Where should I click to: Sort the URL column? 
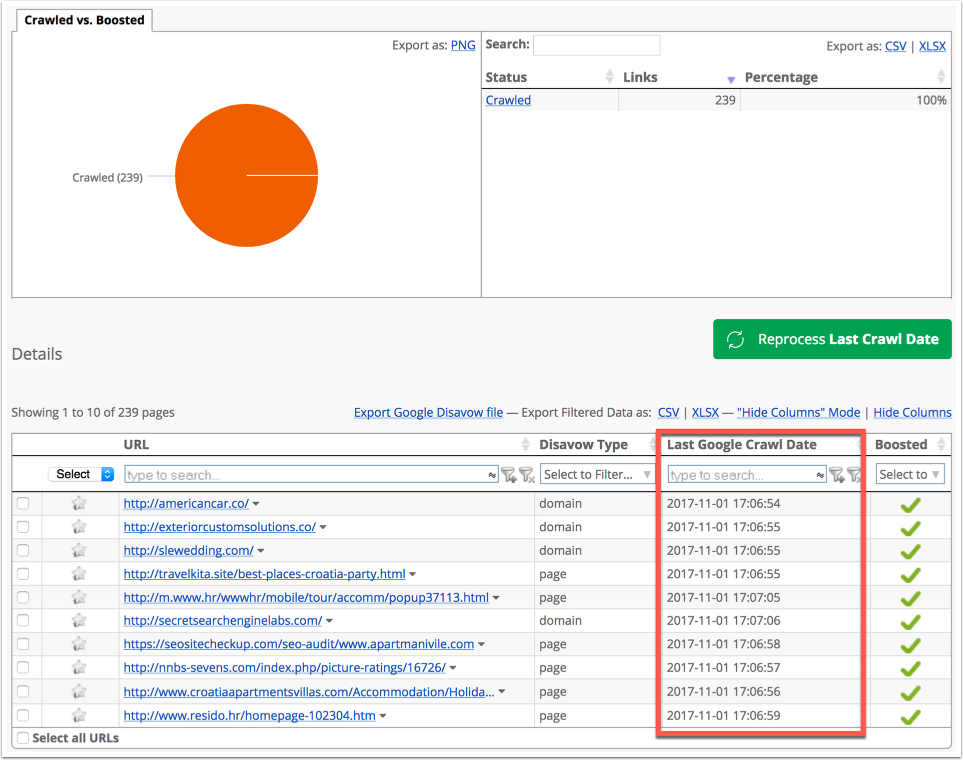click(x=525, y=444)
